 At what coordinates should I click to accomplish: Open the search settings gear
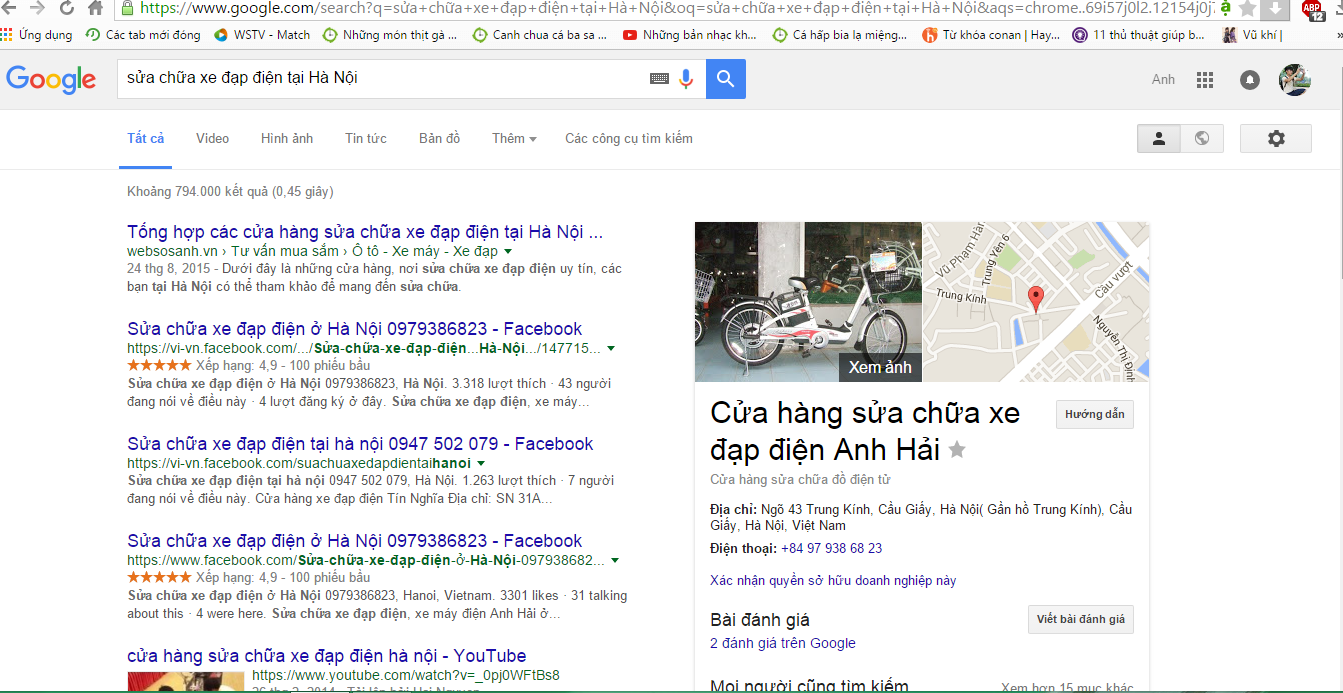pos(1275,139)
